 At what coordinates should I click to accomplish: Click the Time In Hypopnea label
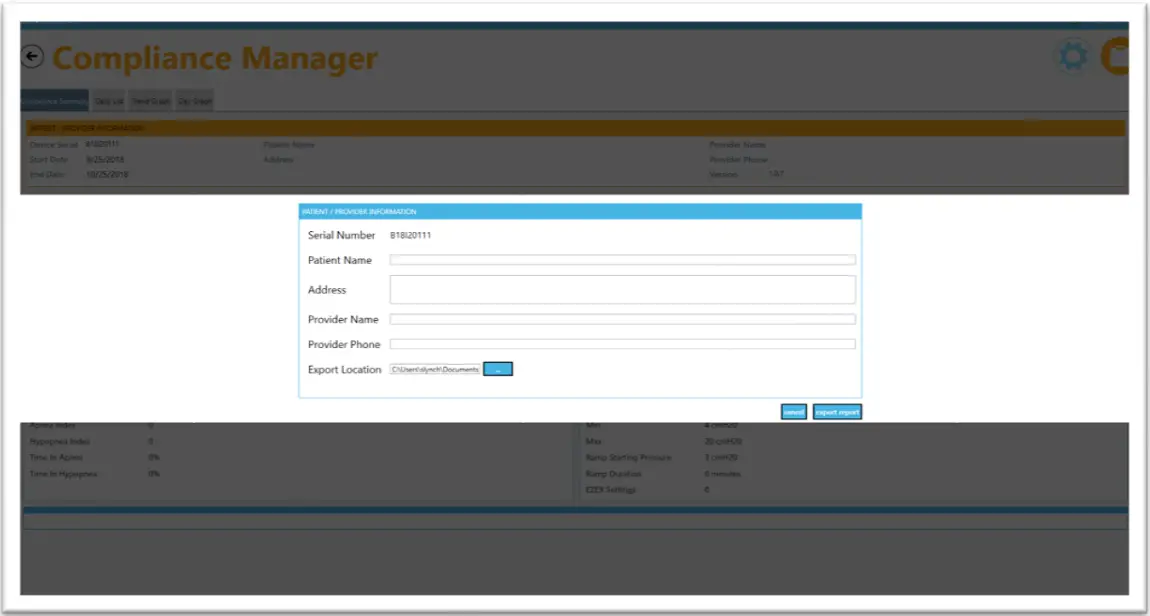[x=64, y=474]
